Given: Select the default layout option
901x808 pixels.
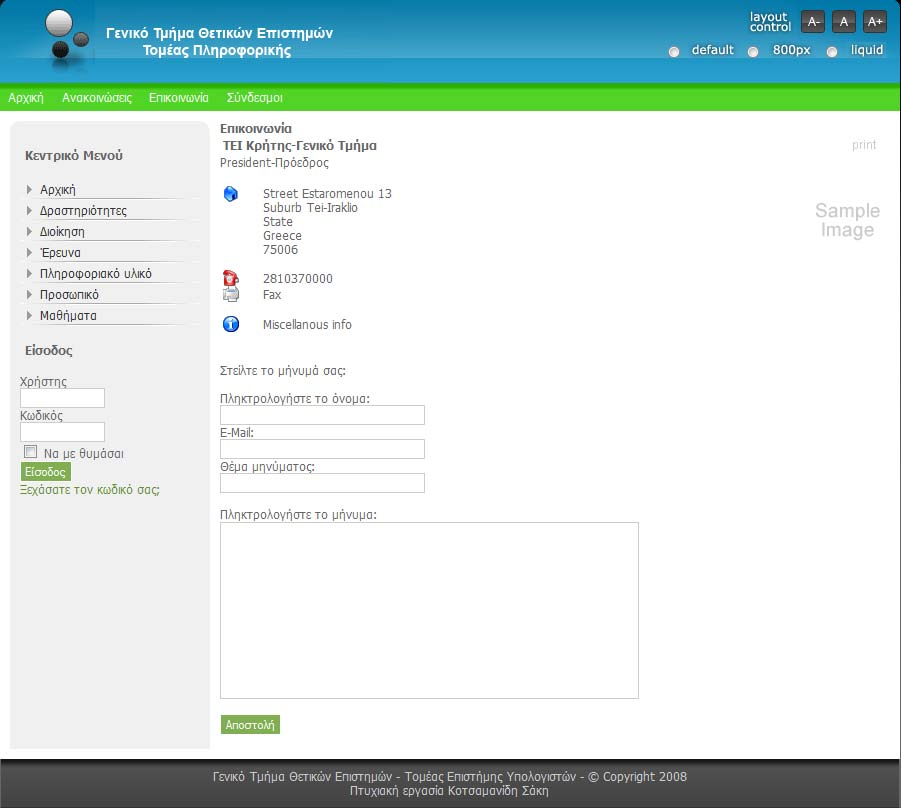Looking at the screenshot, I should tap(674, 52).
